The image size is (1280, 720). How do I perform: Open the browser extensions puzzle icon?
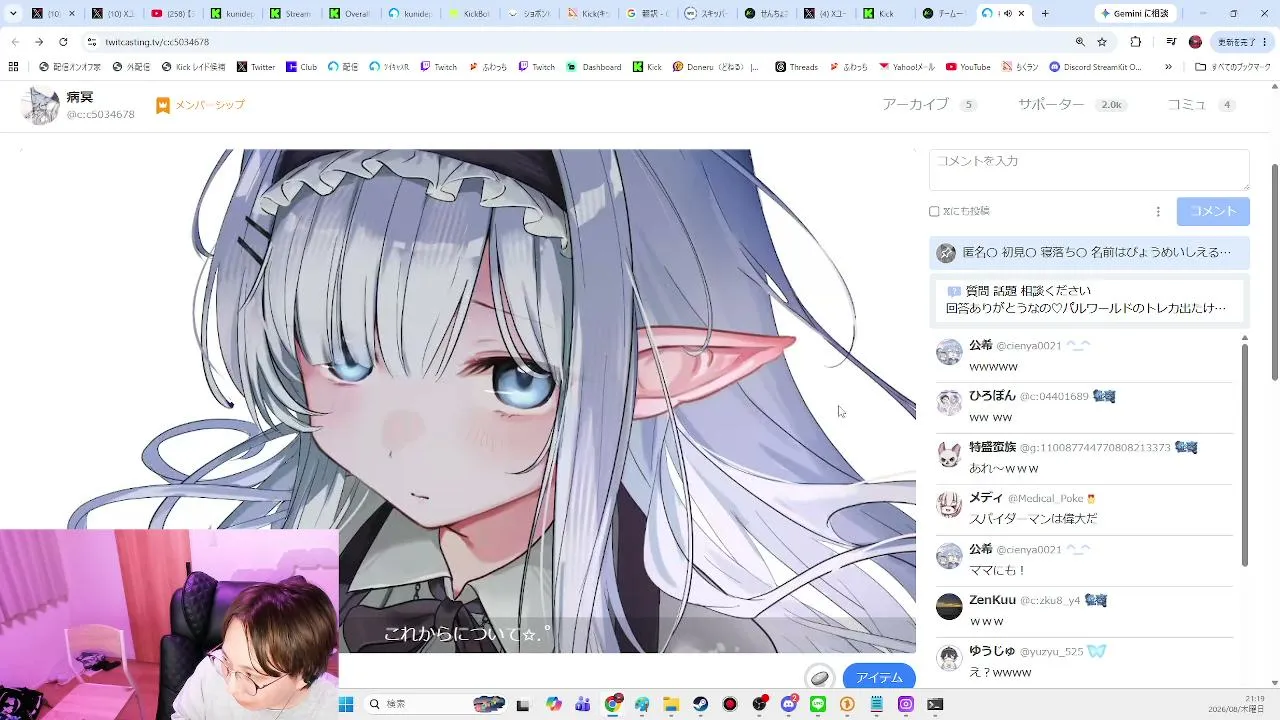pyautogui.click(x=1135, y=42)
